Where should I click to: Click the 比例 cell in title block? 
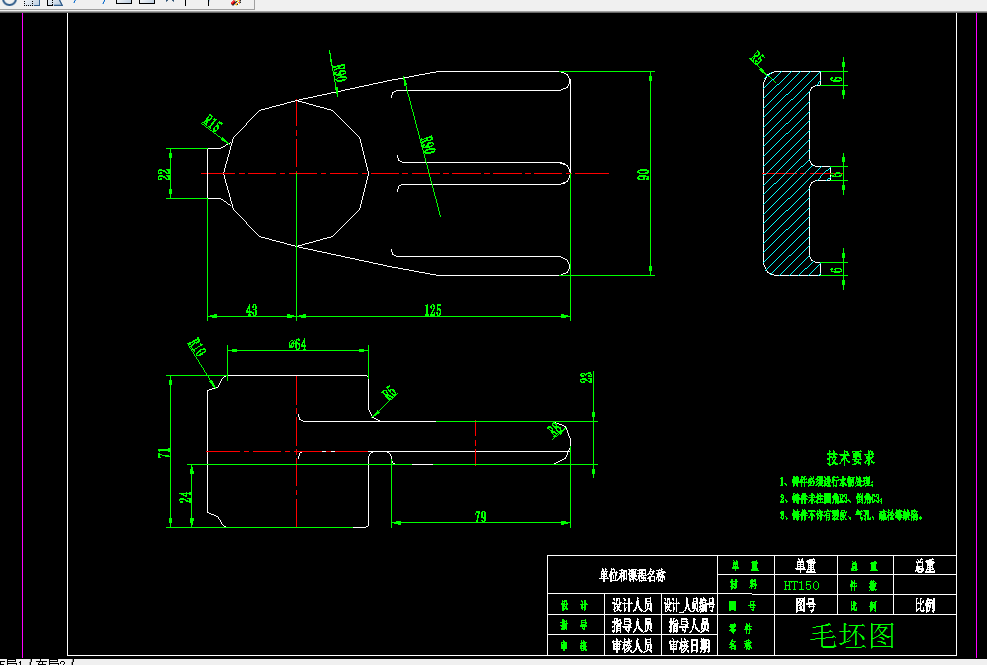click(x=925, y=605)
